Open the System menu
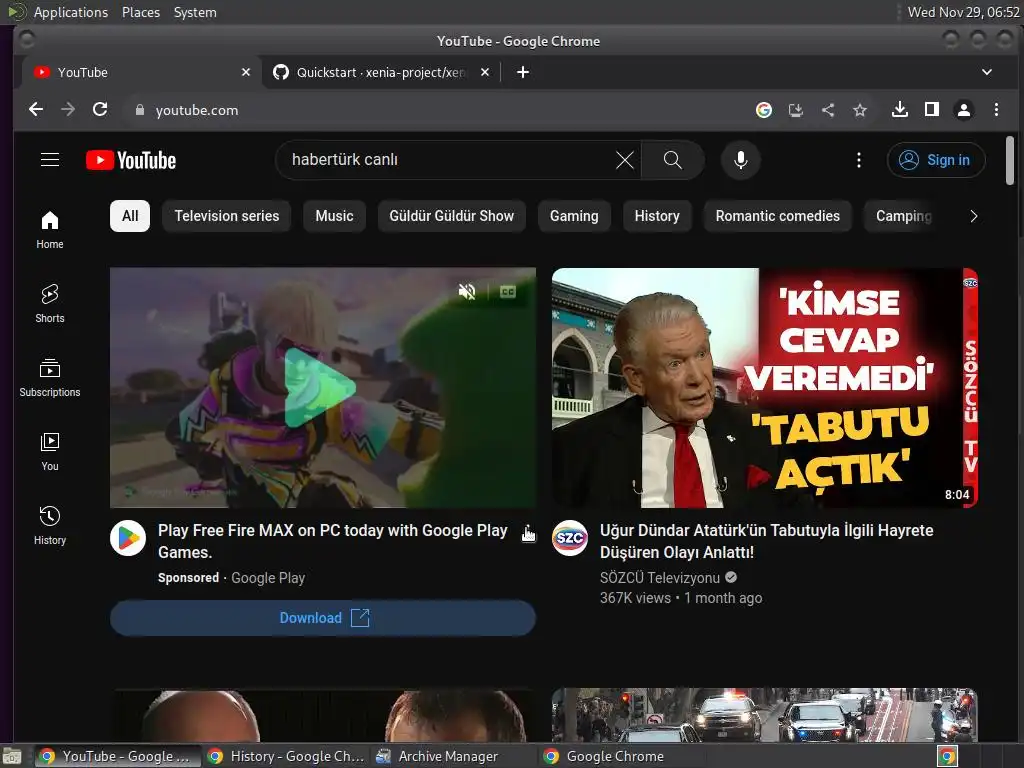The height and width of the screenshot is (768, 1024). 195,12
